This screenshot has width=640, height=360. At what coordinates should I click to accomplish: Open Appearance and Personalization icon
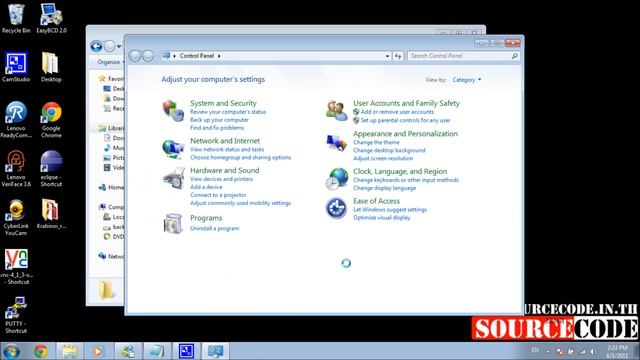coord(336,142)
